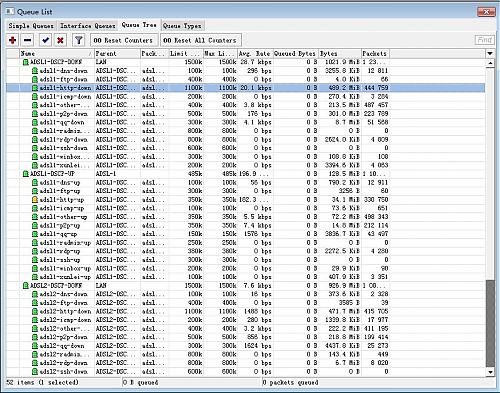
Task: Click the red X Disable button
Action: point(60,40)
